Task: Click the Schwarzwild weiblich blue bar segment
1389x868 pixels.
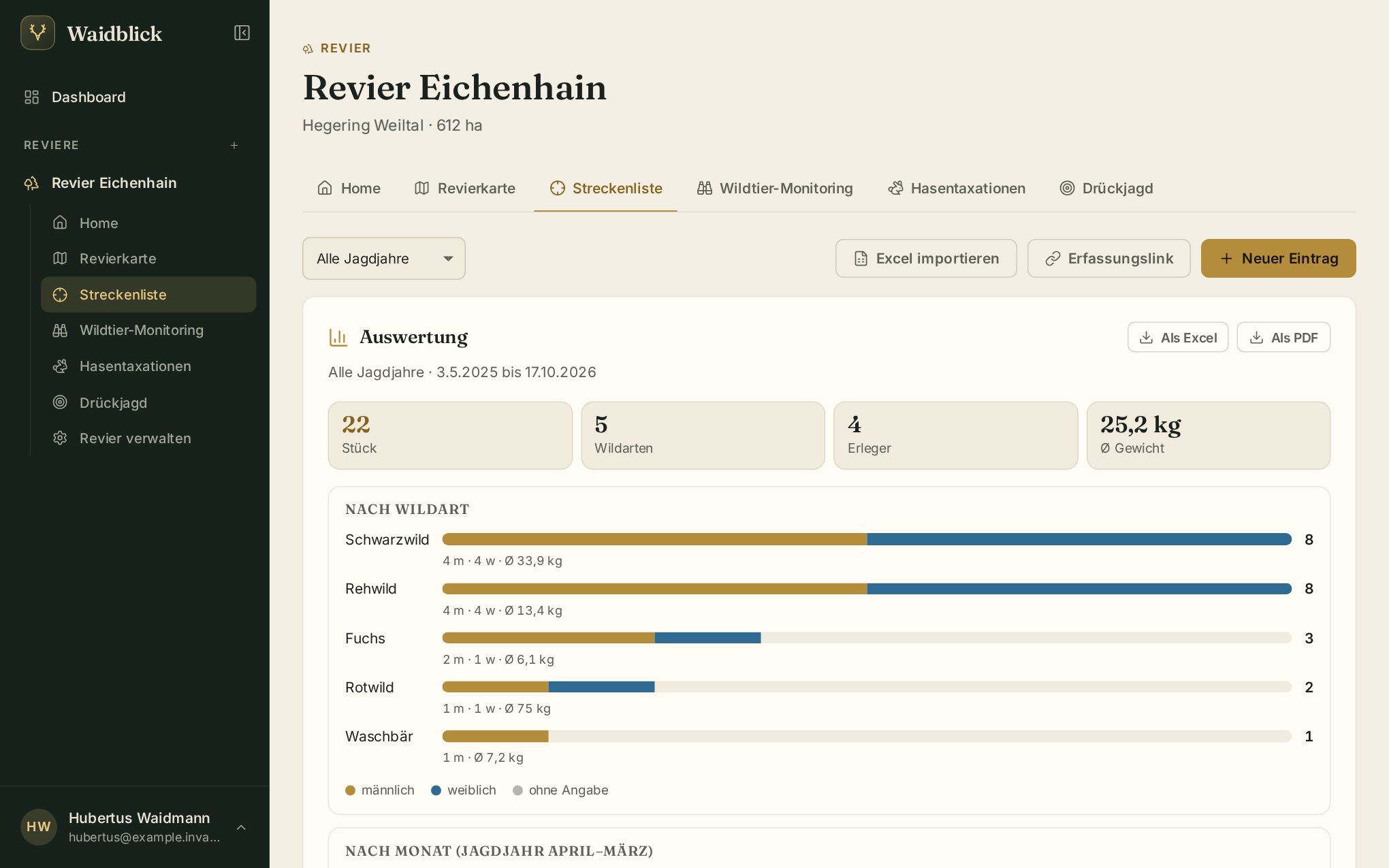Action: coord(1079,539)
